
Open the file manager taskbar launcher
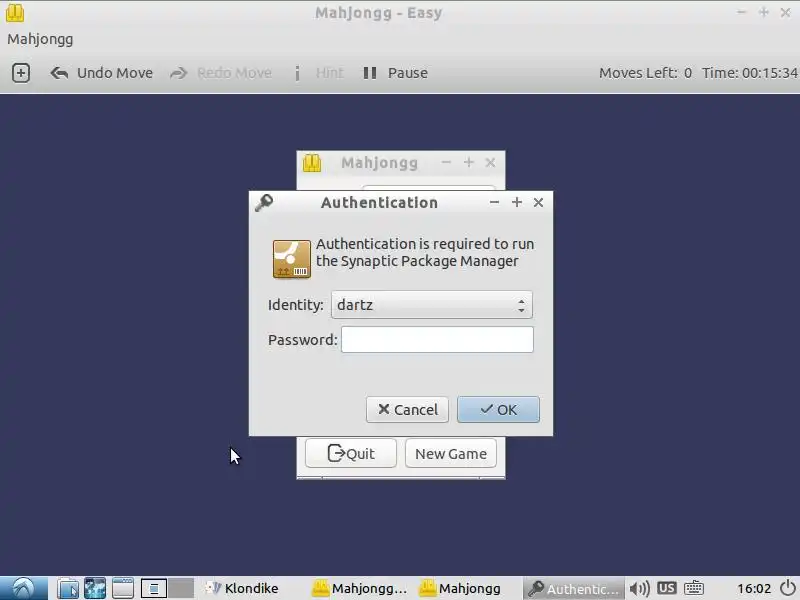click(67, 588)
